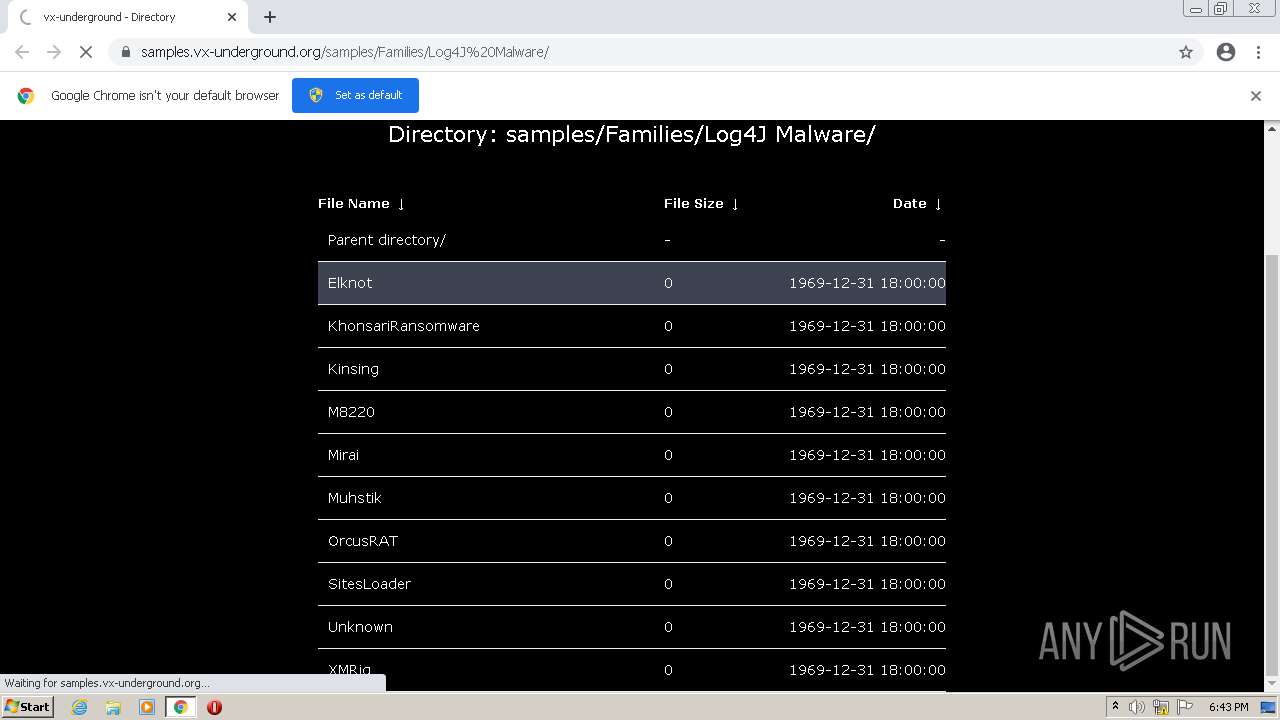Open Parent directory link
This screenshot has height=720, width=1280.
click(387, 240)
